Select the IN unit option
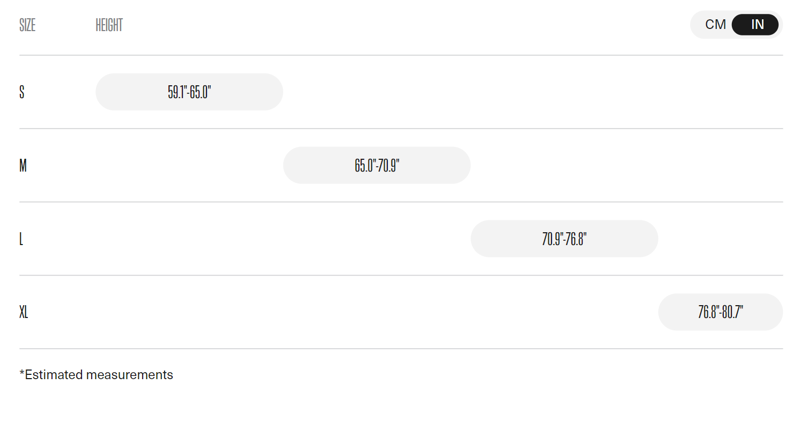This screenshot has width=800, height=436. tap(756, 25)
